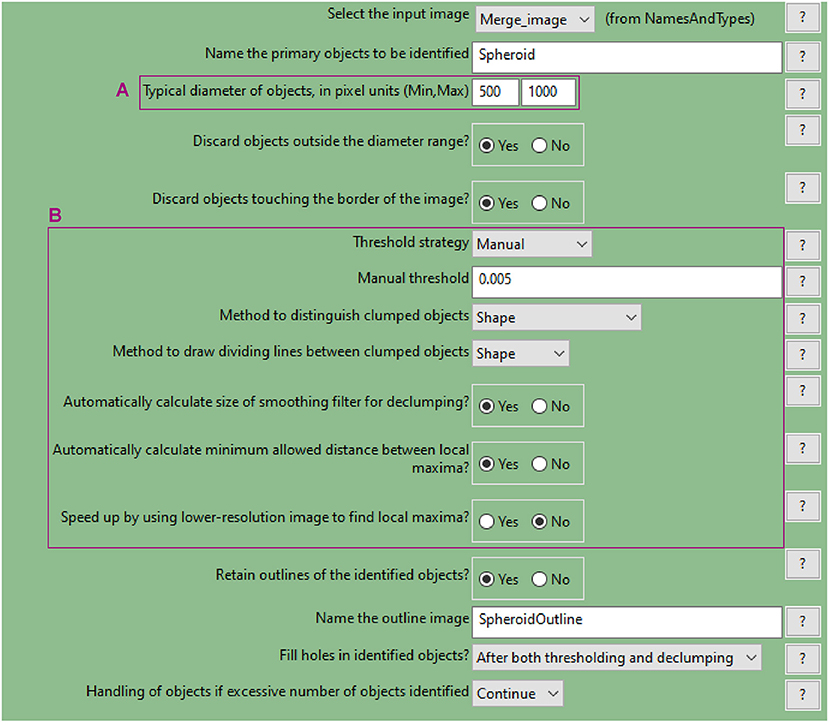Click the minimum diameter field showing 500
The height and width of the screenshot is (725, 829).
click(x=495, y=92)
